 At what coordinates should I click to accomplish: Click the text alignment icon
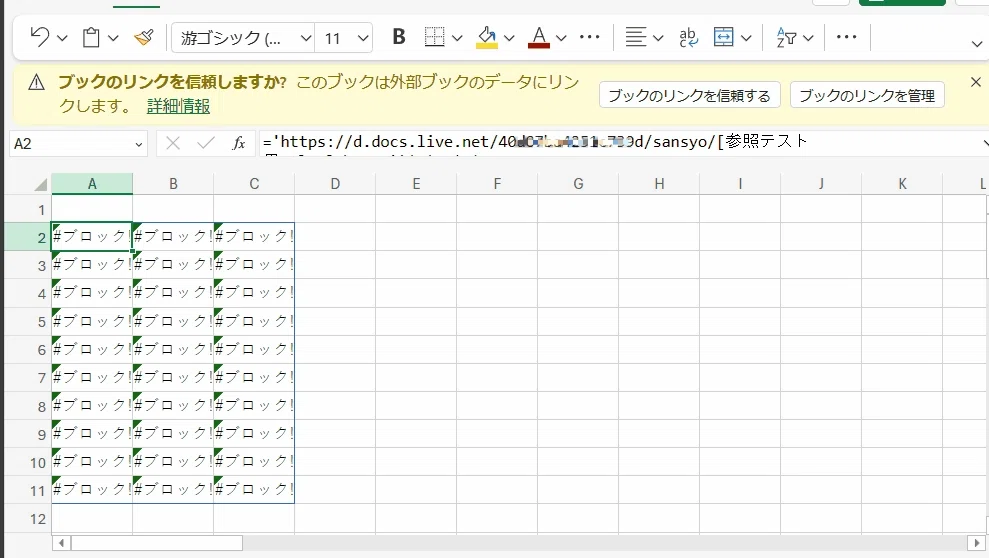pyautogui.click(x=636, y=37)
